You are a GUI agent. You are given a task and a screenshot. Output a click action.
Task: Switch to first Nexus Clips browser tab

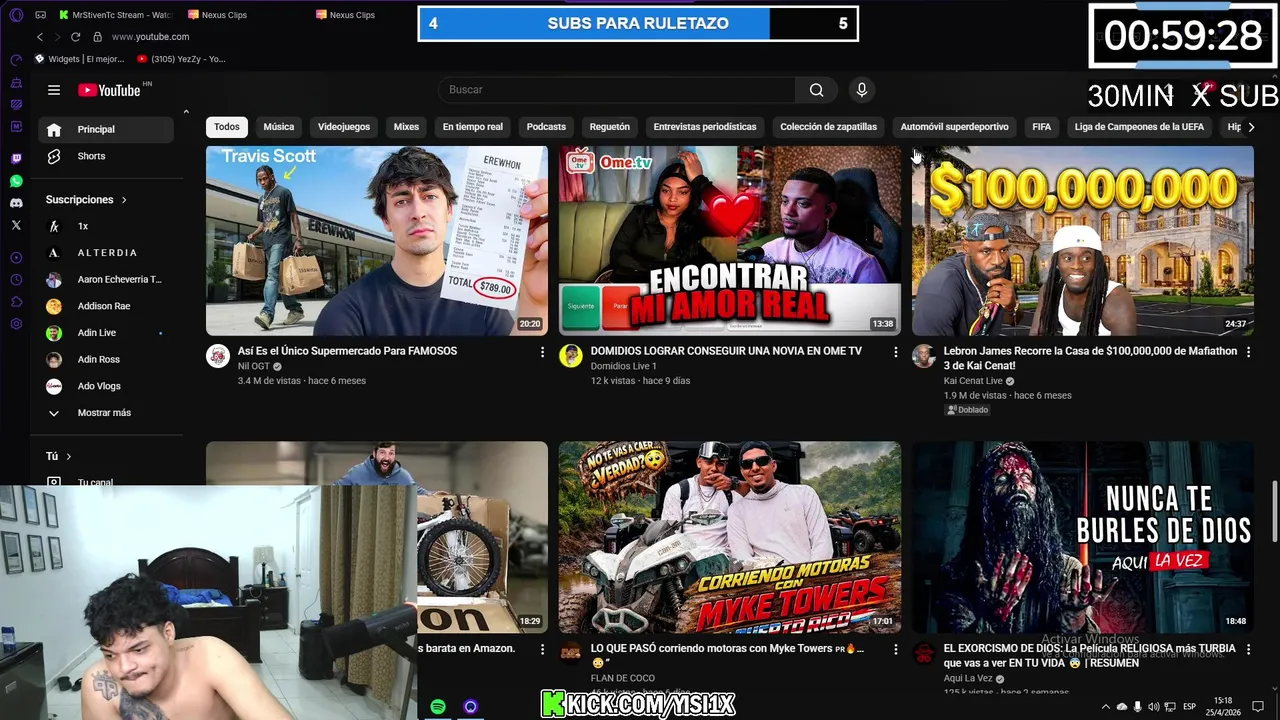coord(218,15)
